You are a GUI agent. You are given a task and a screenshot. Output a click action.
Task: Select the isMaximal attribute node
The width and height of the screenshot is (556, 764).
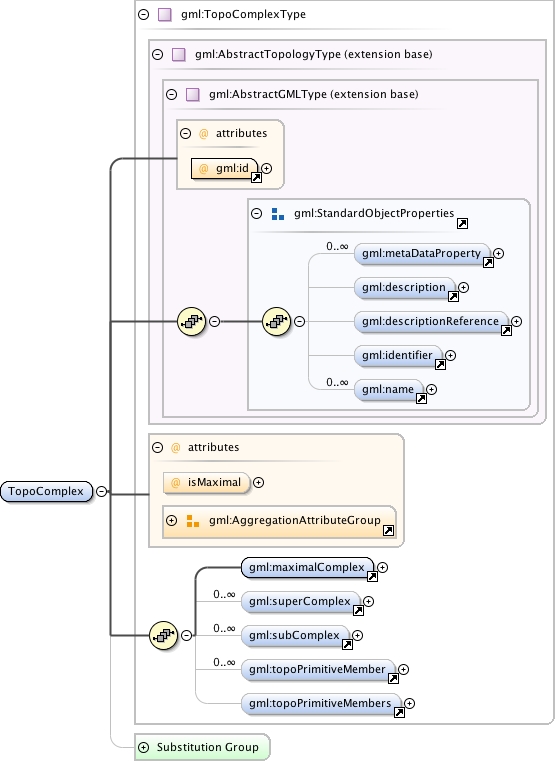tap(207, 483)
